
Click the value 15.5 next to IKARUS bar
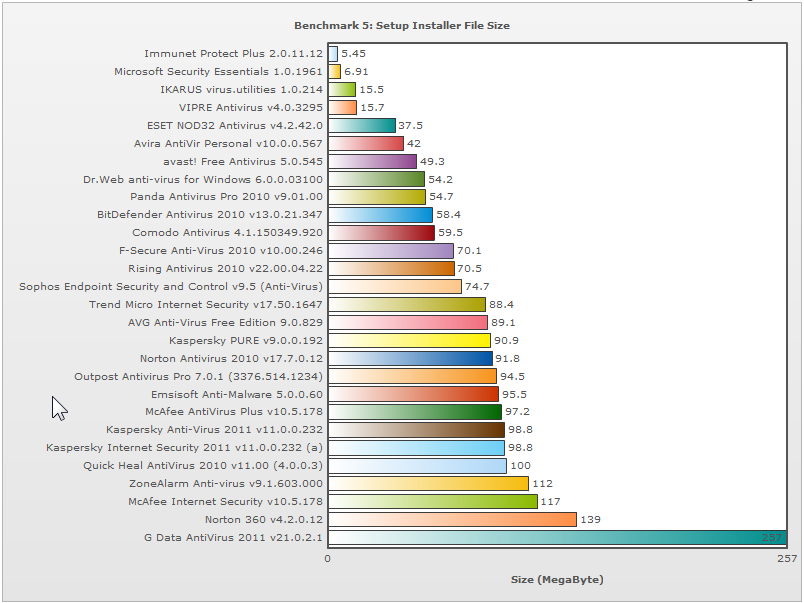coord(371,89)
